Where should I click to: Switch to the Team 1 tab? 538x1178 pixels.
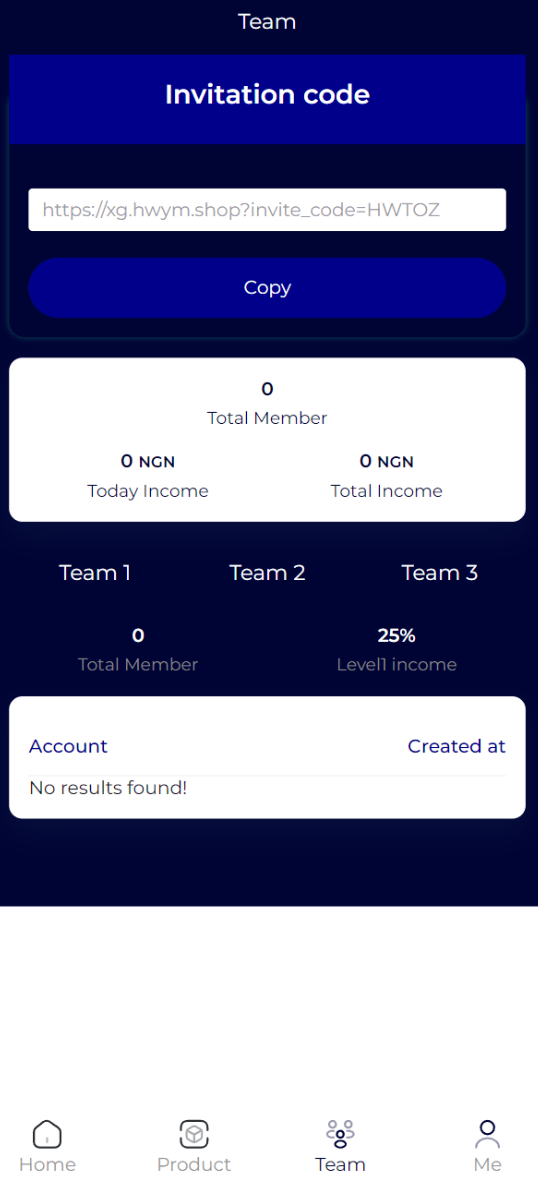coord(95,573)
